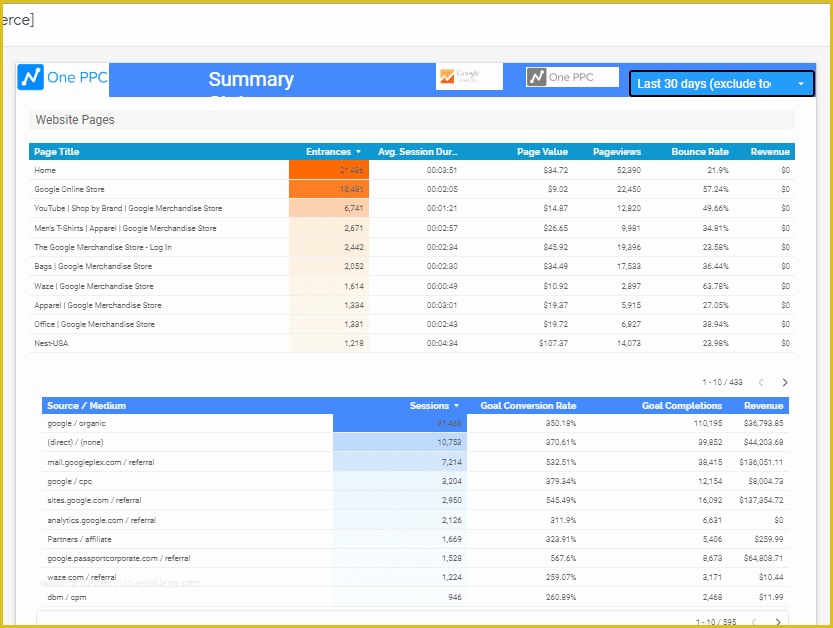Select the Home page row
The image size is (833, 628).
click(412, 170)
